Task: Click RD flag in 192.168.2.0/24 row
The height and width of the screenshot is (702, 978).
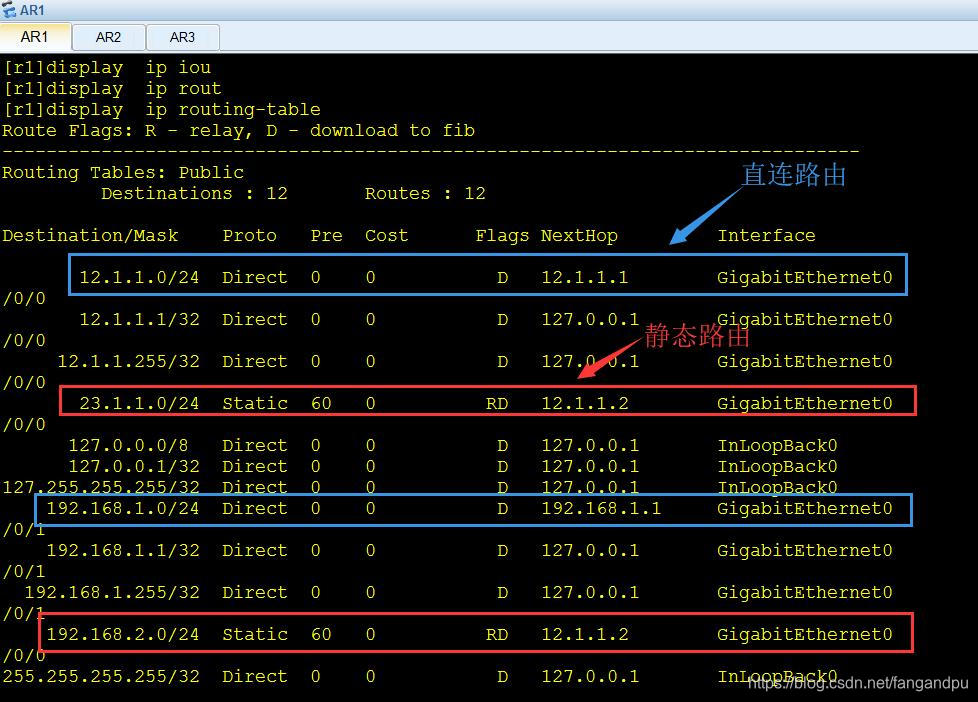Action: click(497, 634)
